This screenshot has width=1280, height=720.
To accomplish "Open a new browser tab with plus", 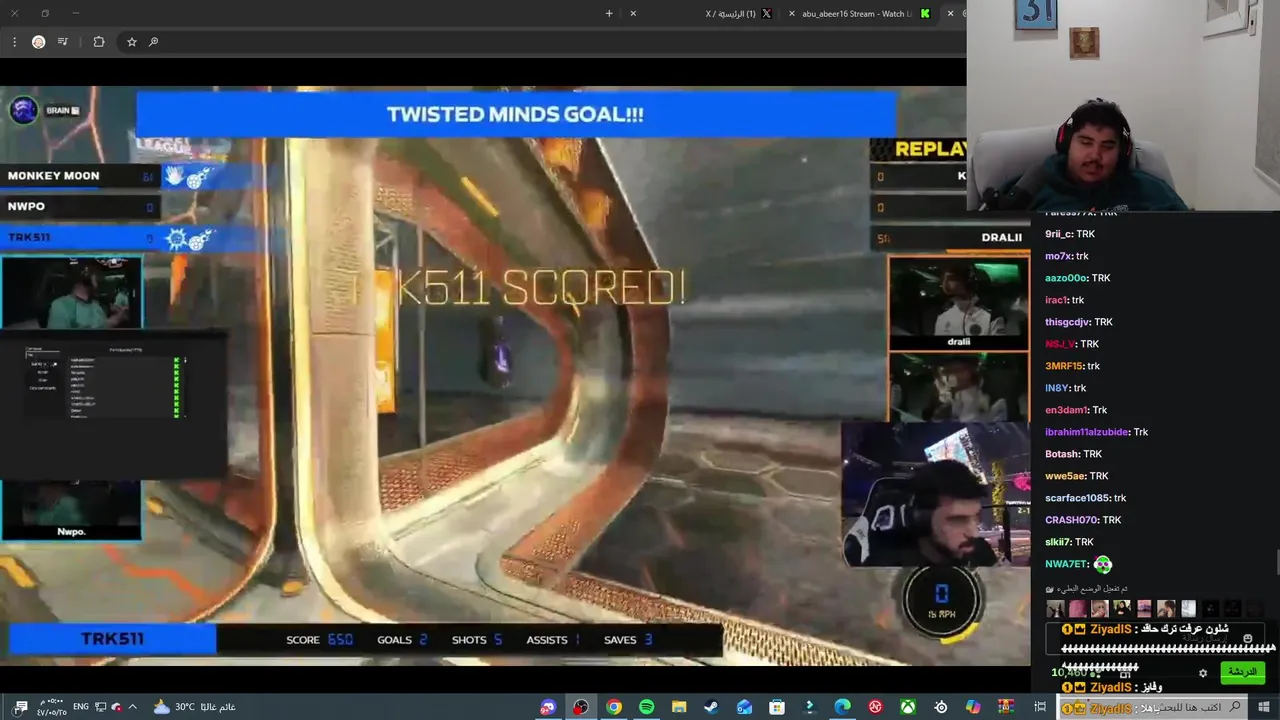I will click(609, 14).
